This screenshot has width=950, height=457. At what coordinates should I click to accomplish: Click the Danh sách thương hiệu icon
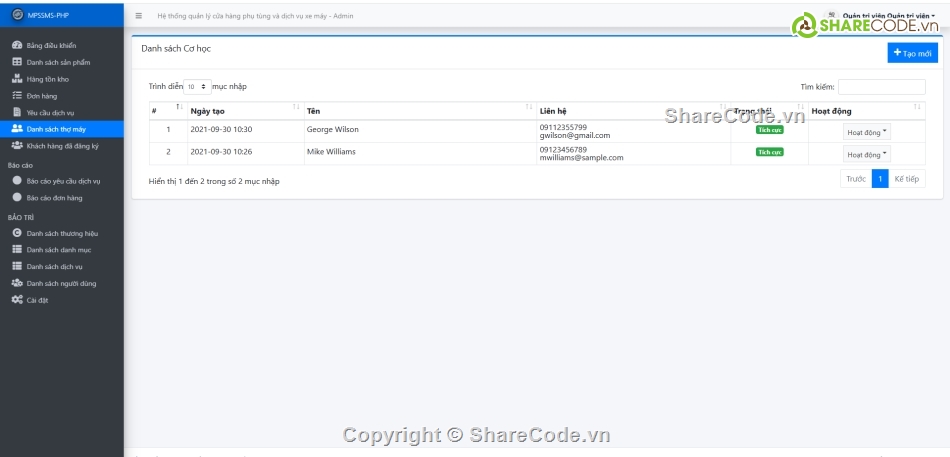(17, 233)
